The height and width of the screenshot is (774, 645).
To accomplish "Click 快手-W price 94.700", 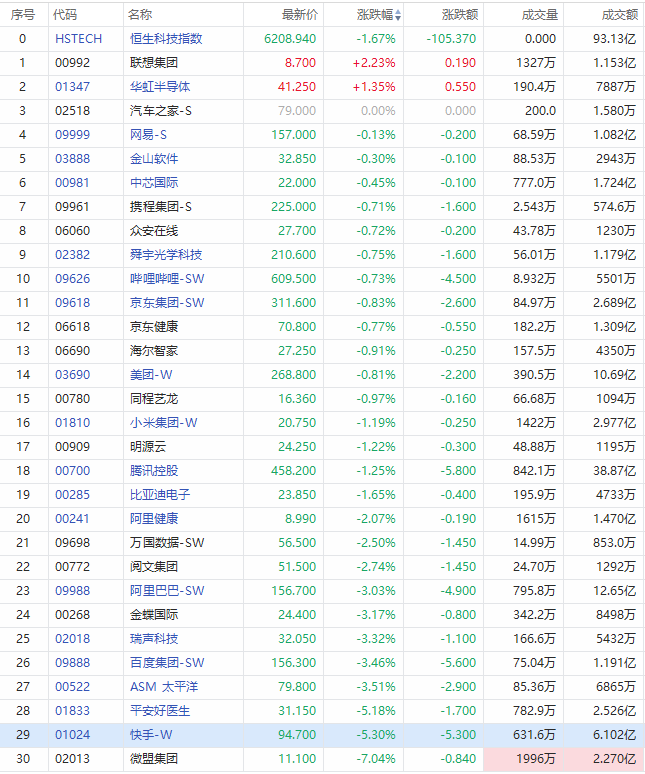I will click(x=297, y=735).
